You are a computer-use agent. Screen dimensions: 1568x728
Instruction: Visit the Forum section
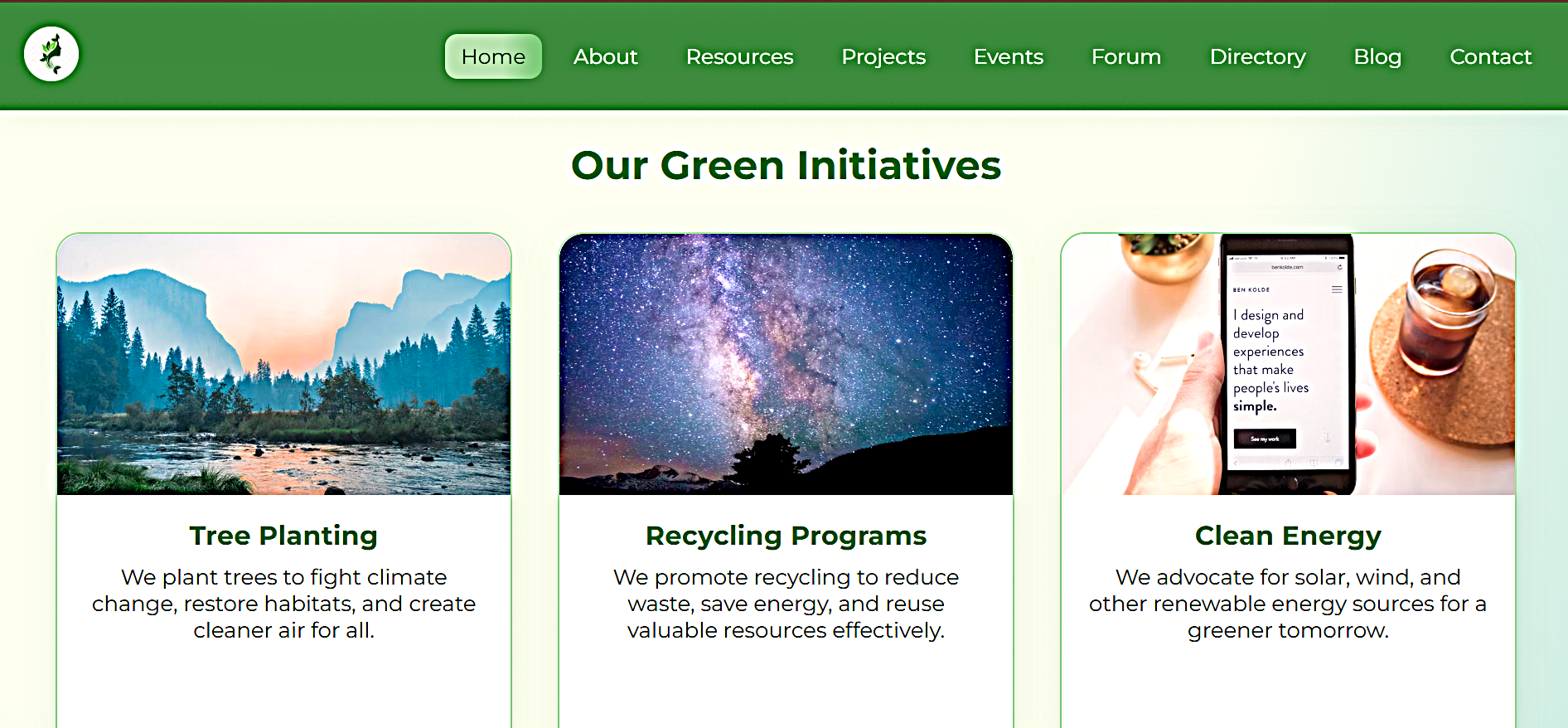pyautogui.click(x=1126, y=56)
